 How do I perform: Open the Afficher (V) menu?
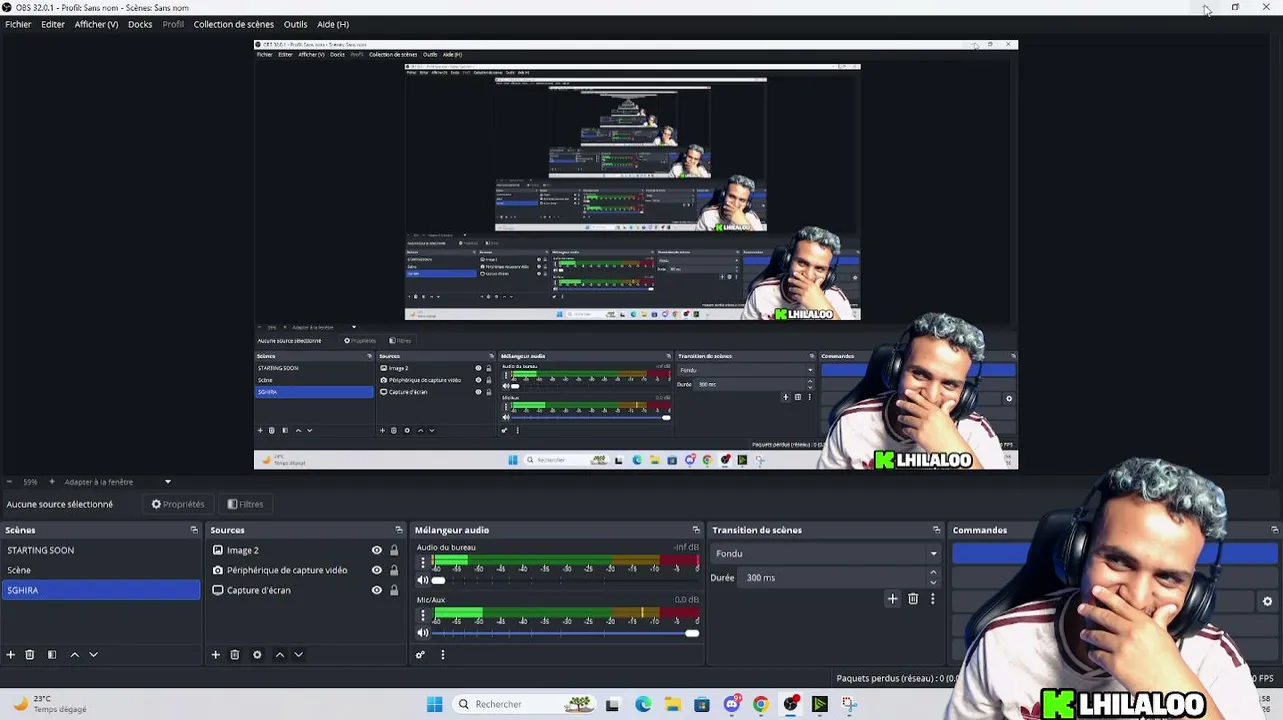click(x=96, y=24)
